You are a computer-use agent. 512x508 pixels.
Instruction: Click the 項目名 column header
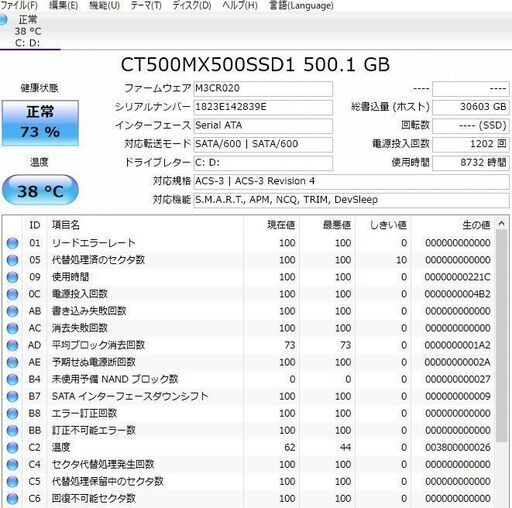pyautogui.click(x=145, y=225)
